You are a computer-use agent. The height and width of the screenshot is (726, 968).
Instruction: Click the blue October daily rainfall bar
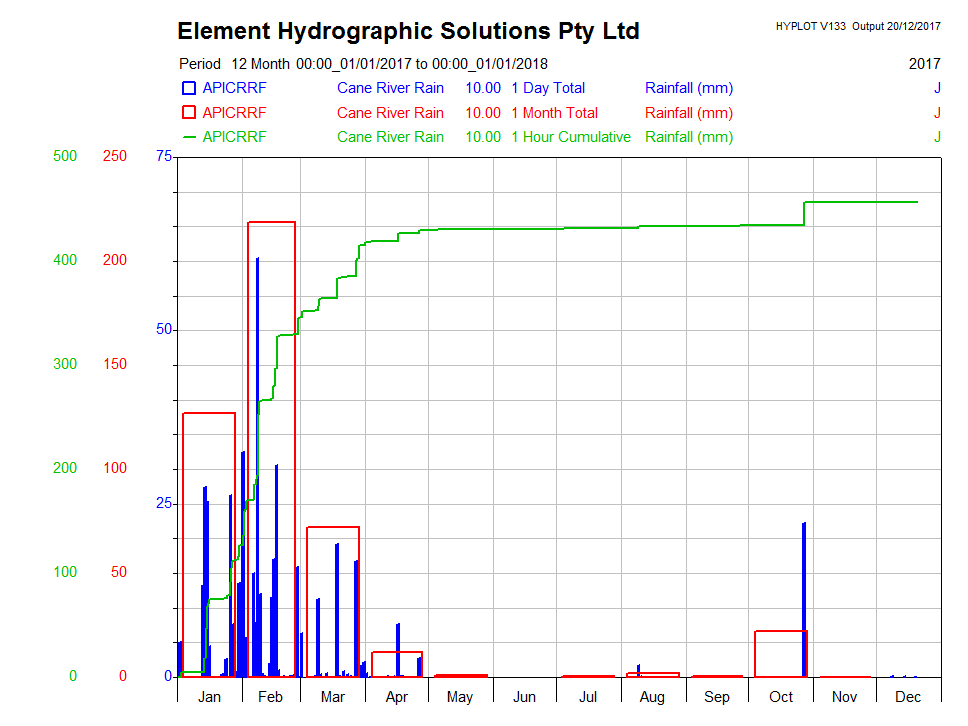(803, 598)
